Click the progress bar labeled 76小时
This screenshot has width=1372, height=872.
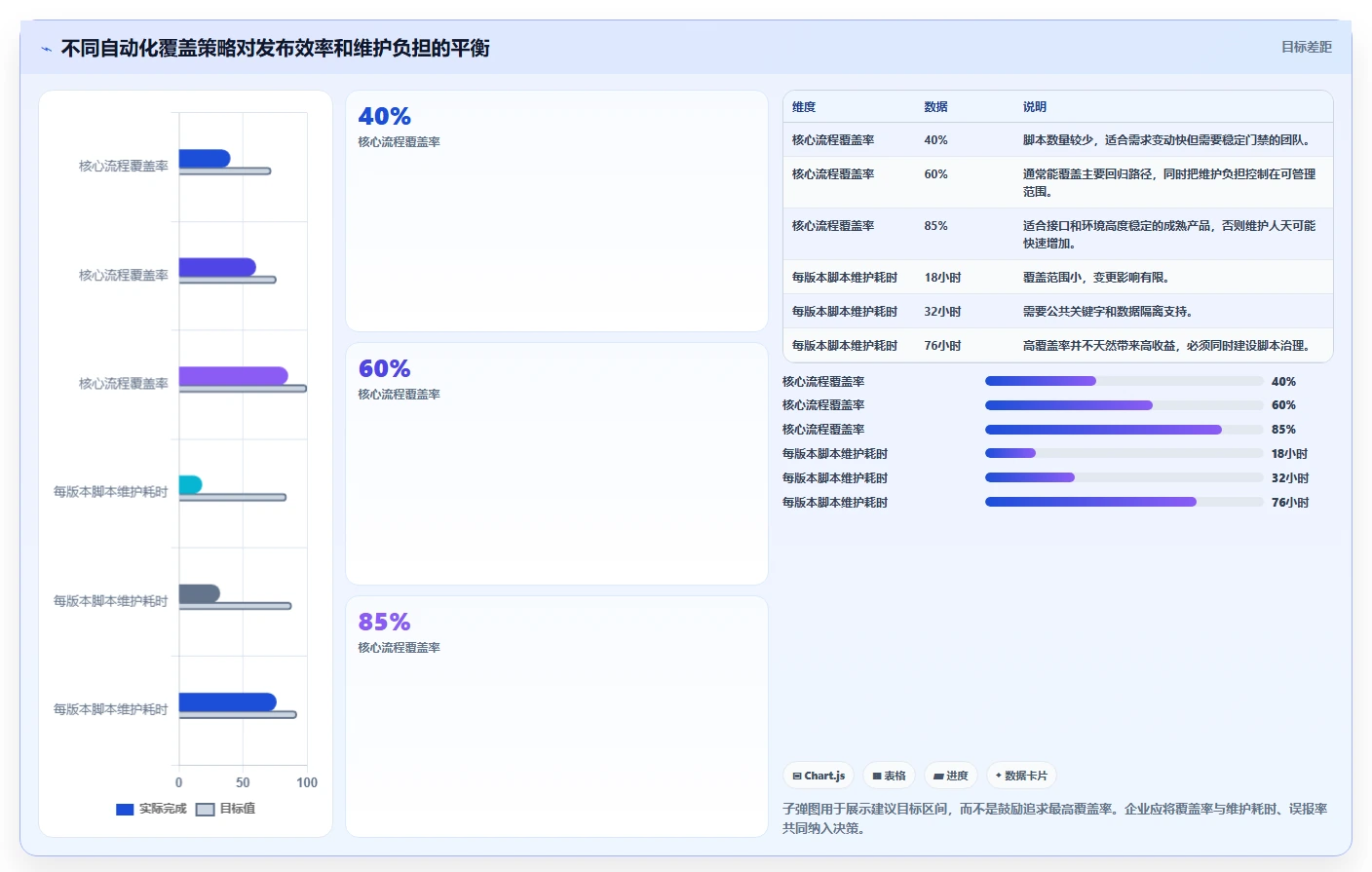[1124, 502]
